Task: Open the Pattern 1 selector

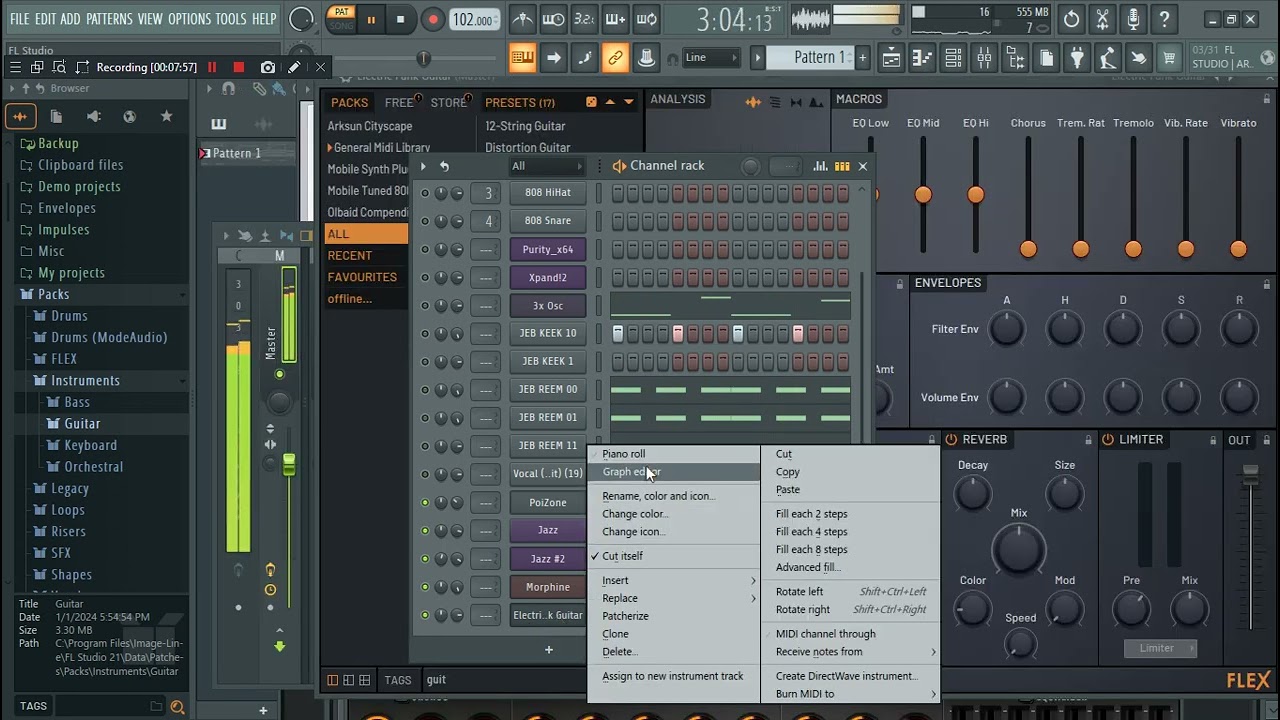Action: tap(811, 58)
